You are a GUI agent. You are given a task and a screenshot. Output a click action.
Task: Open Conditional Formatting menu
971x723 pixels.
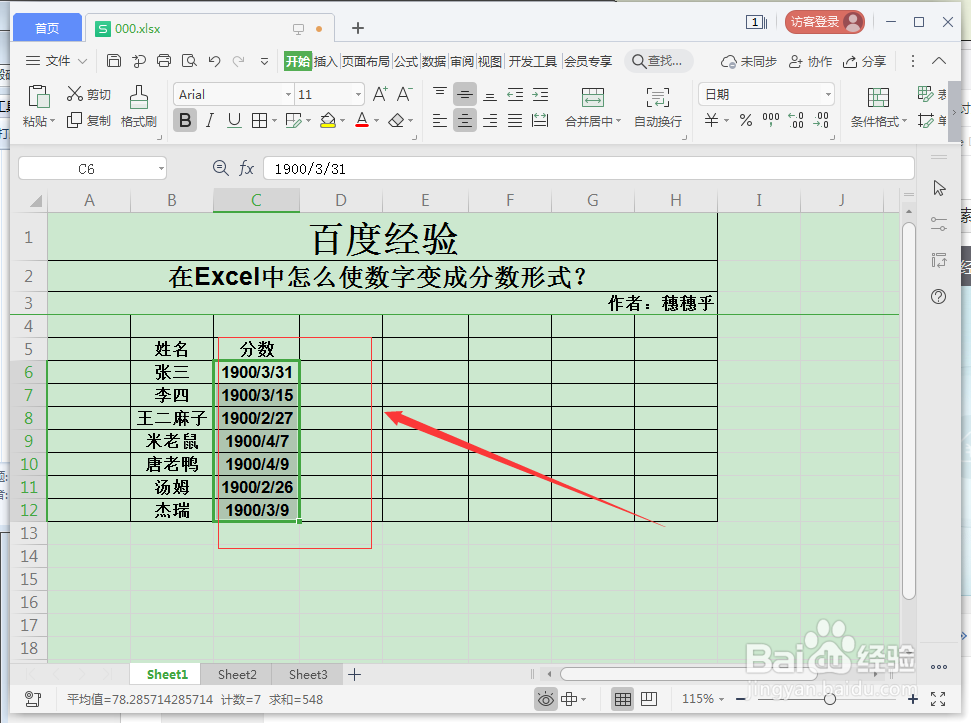point(878,106)
